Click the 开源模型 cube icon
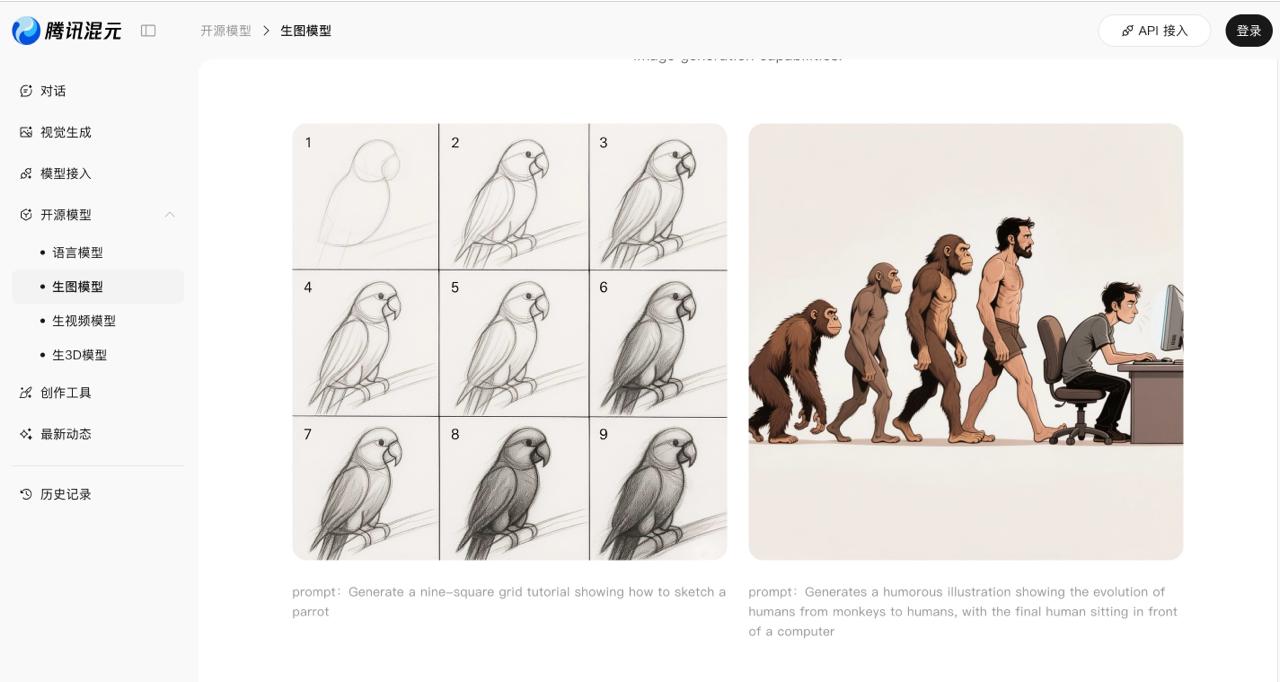This screenshot has height=682, width=1280. (x=26, y=215)
